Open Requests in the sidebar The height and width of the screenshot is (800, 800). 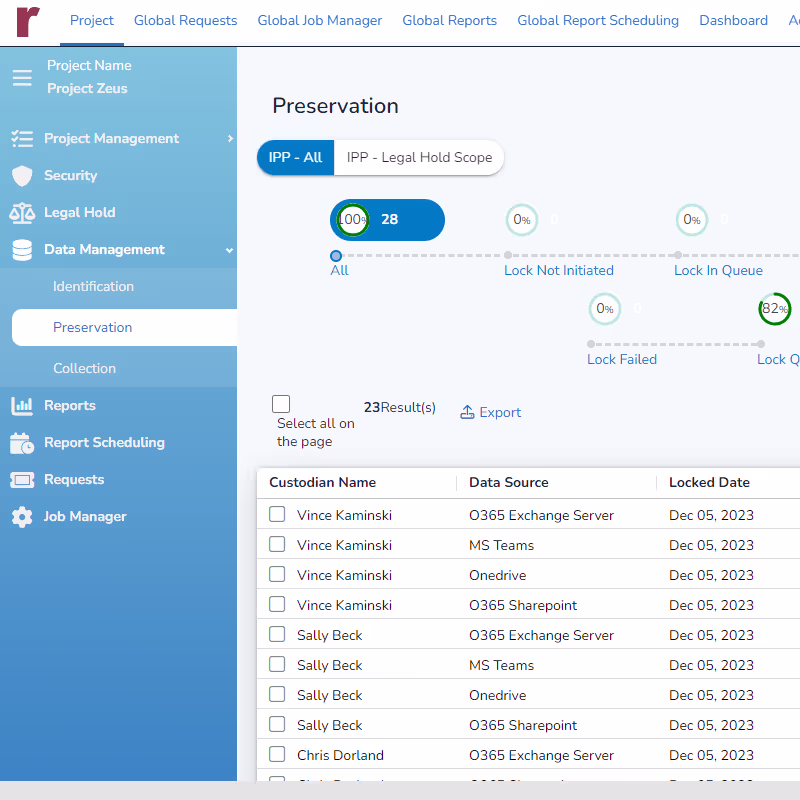(x=74, y=480)
